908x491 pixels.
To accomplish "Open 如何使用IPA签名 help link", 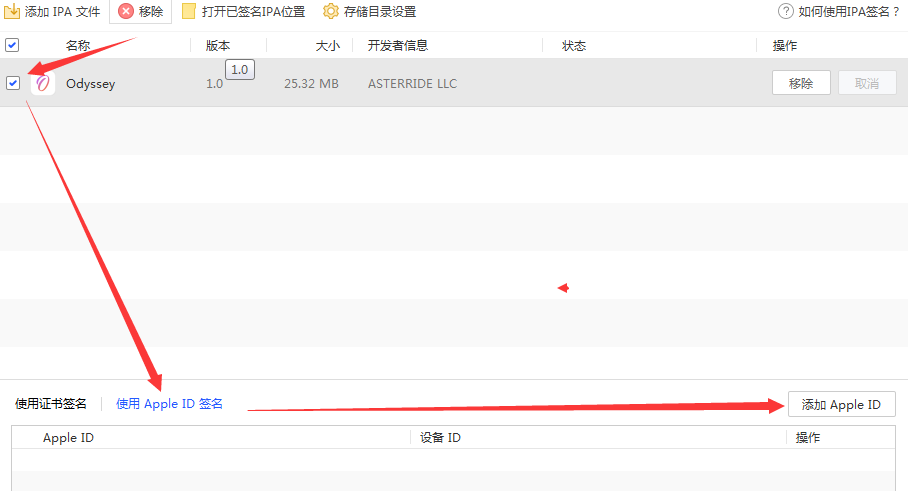I will [848, 12].
